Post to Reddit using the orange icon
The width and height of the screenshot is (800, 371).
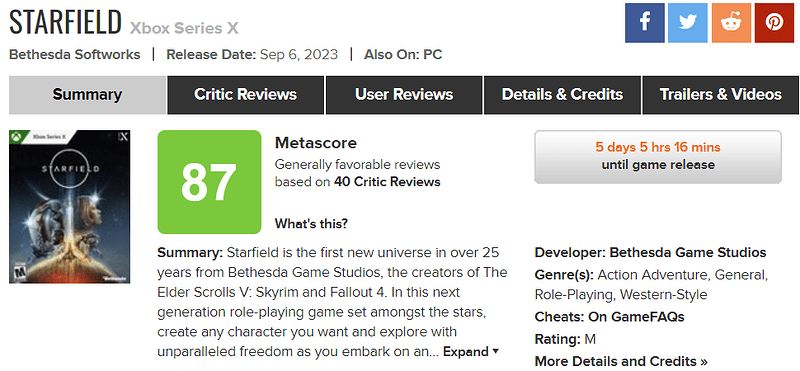tap(731, 22)
